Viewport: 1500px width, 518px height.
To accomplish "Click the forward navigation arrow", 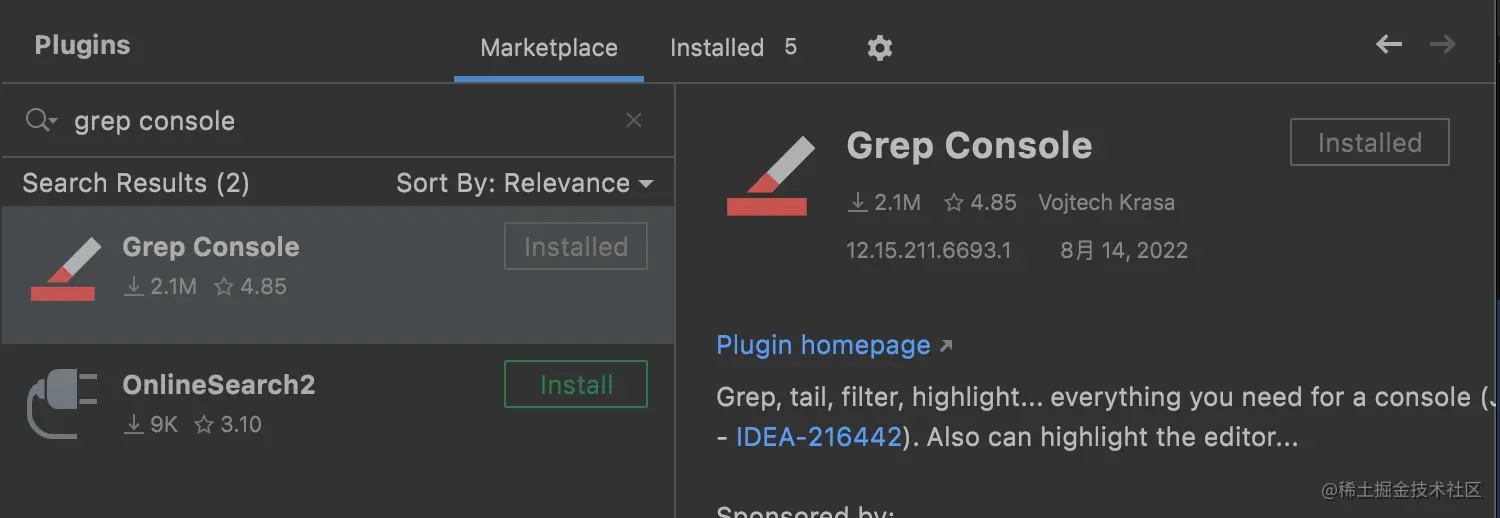I will click(x=1442, y=44).
